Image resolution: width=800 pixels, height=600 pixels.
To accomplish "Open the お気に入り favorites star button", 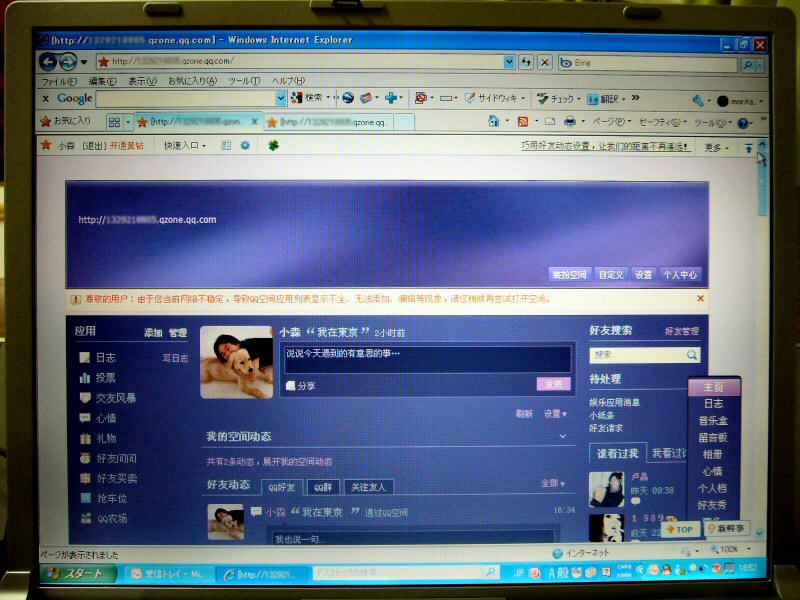I will [x=66, y=121].
